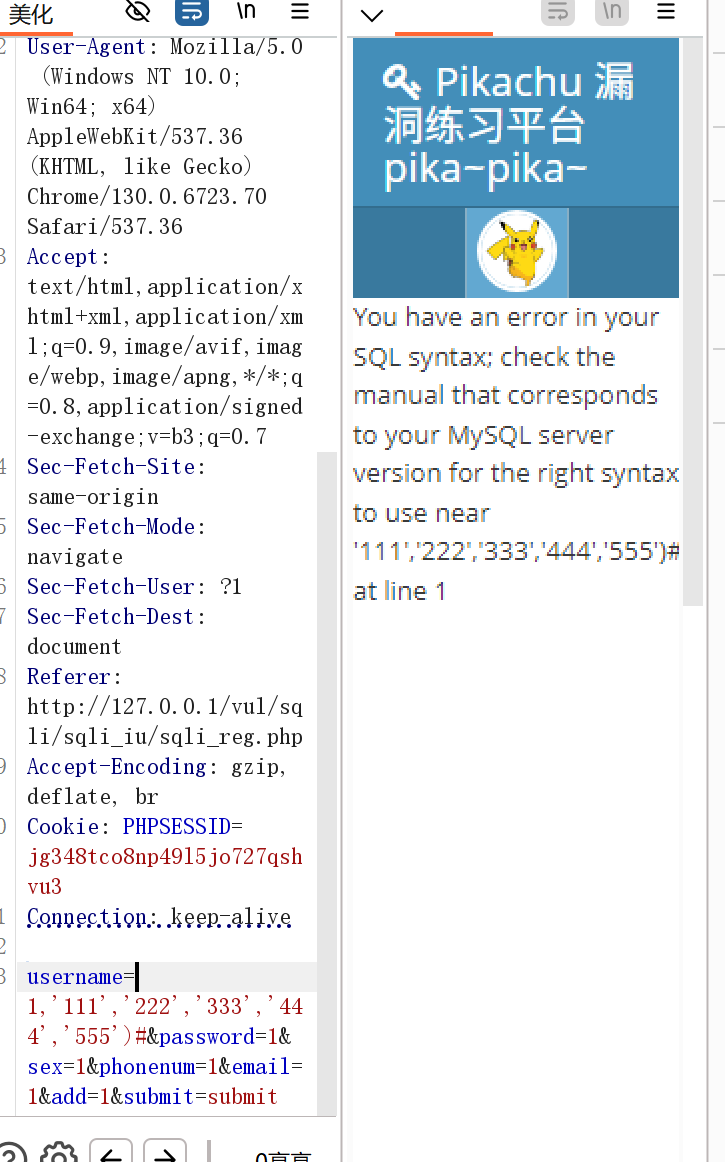This screenshot has width=725, height=1162.
Task: Click the \n icon in the response pane
Action: (x=611, y=13)
